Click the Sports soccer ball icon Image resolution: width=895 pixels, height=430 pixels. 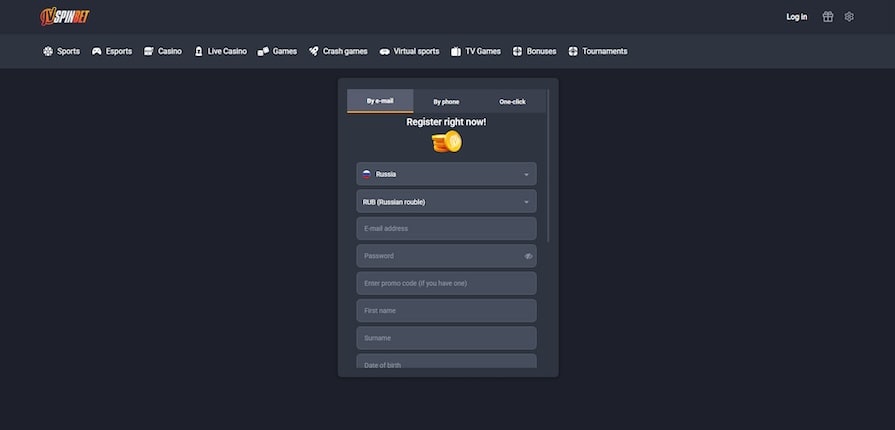click(48, 51)
